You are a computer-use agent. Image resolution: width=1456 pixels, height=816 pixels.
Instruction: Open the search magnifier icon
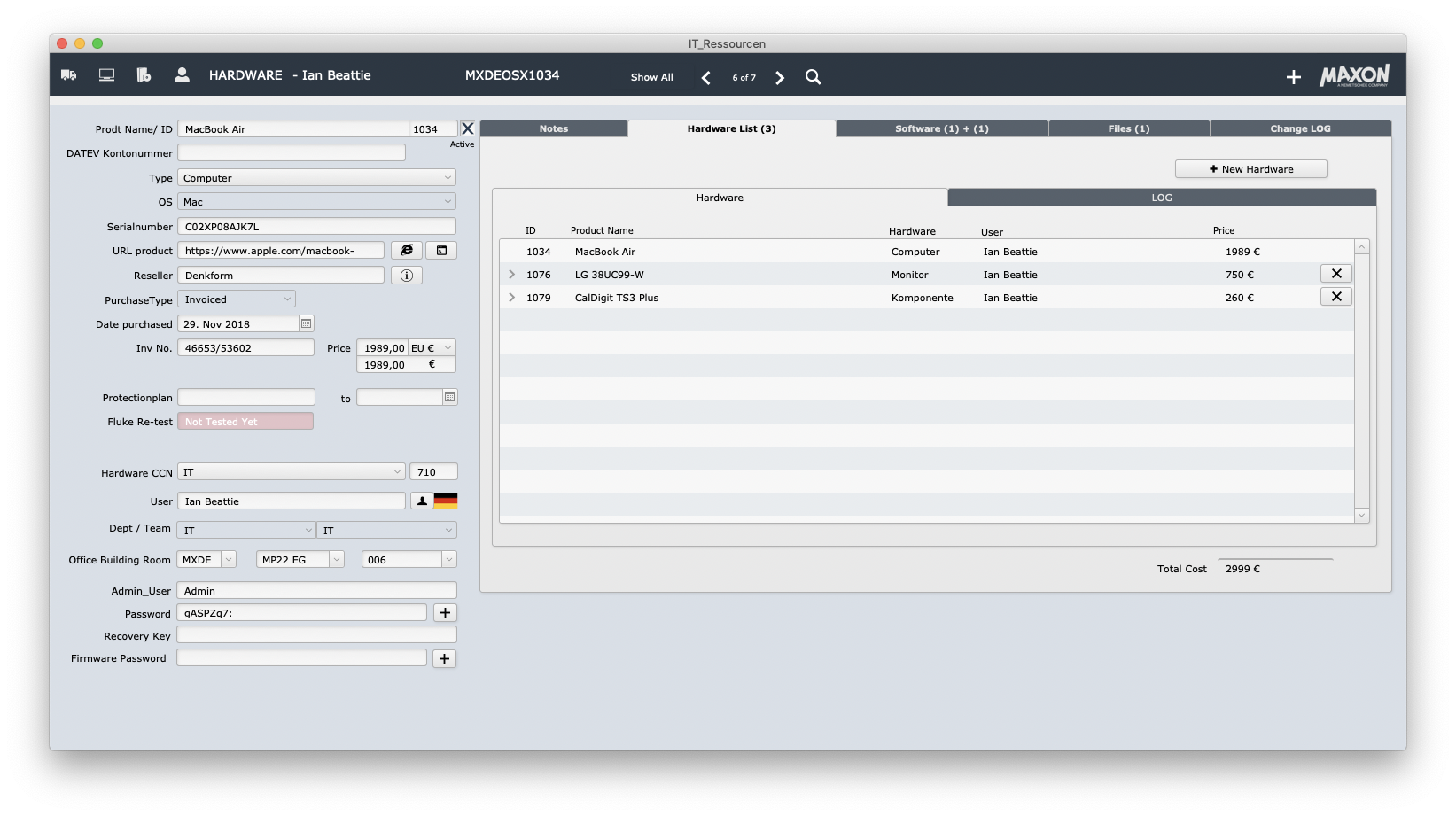point(813,77)
